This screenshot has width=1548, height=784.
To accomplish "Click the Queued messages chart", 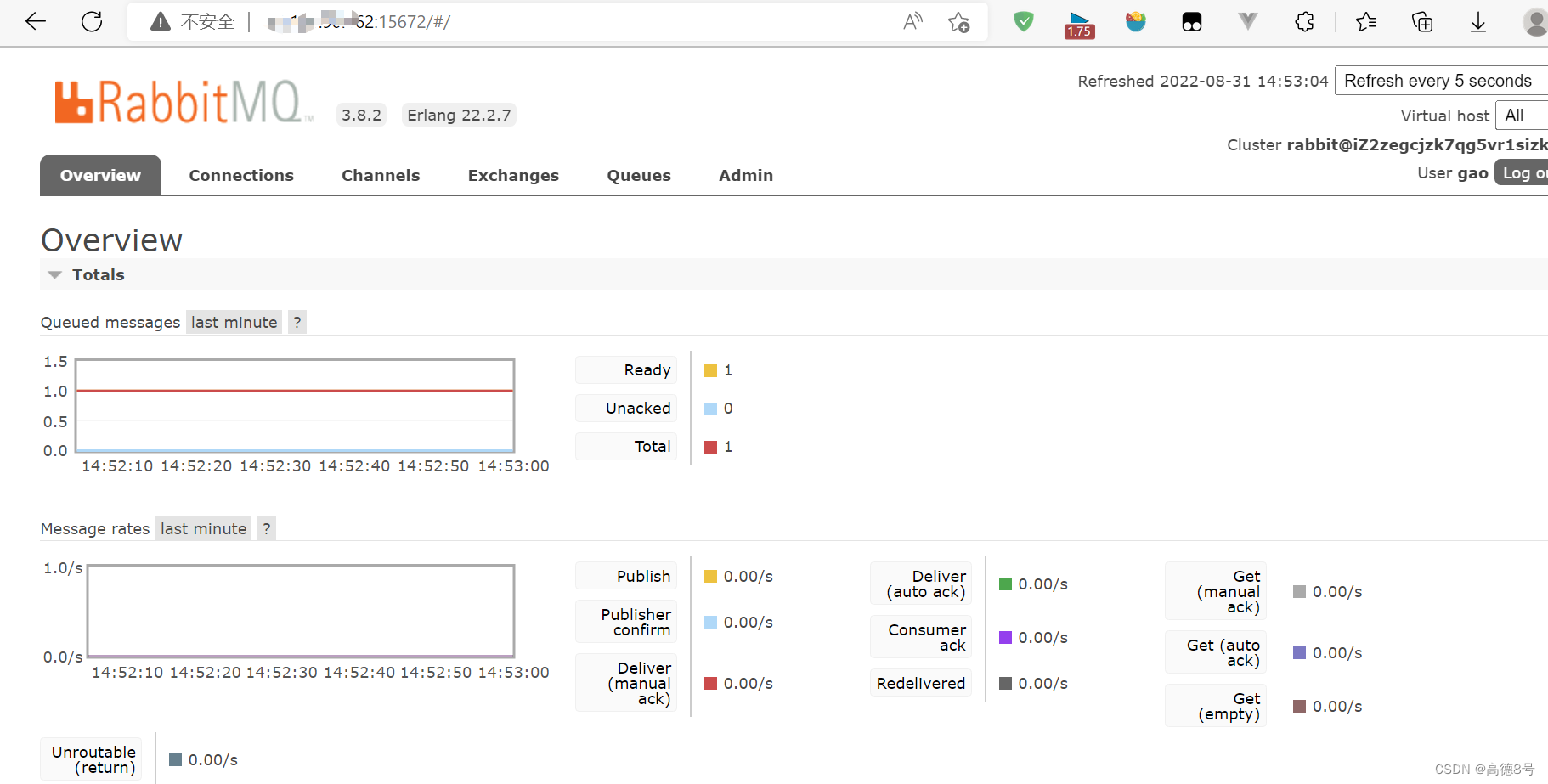I will [x=295, y=405].
